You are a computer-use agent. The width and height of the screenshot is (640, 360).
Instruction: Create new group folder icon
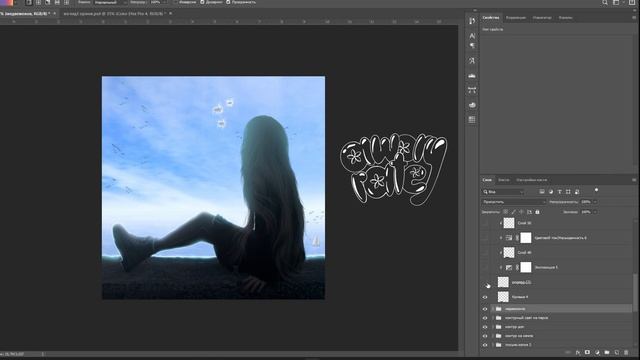click(x=607, y=352)
